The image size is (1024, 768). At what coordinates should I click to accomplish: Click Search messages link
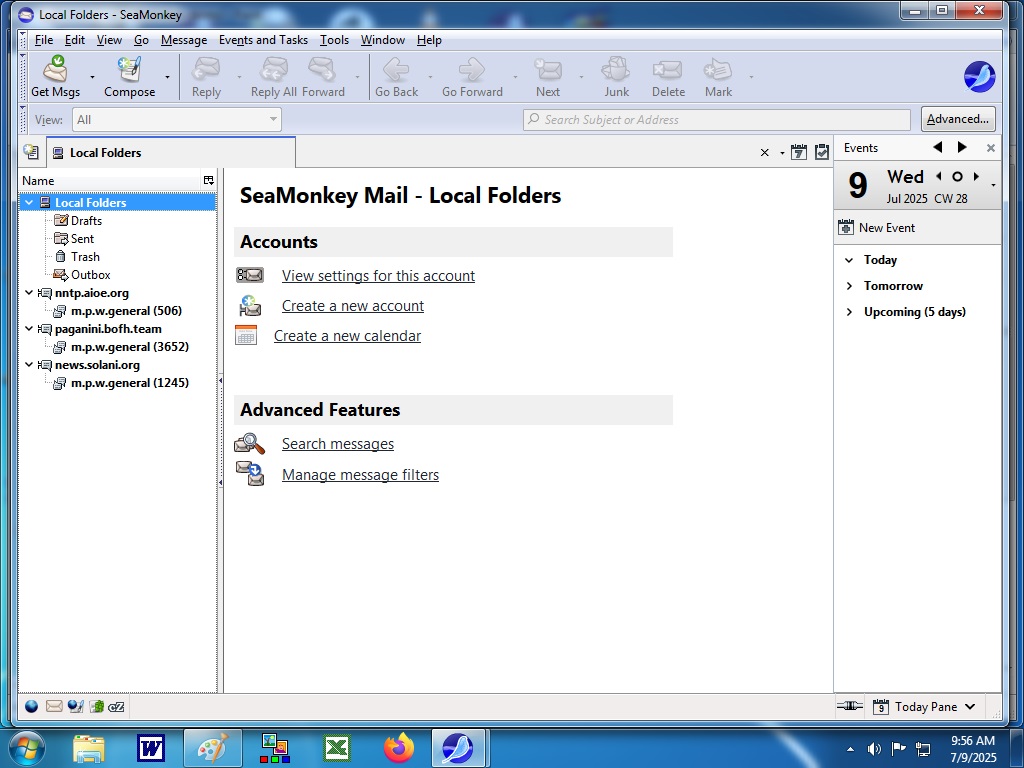[x=338, y=443]
